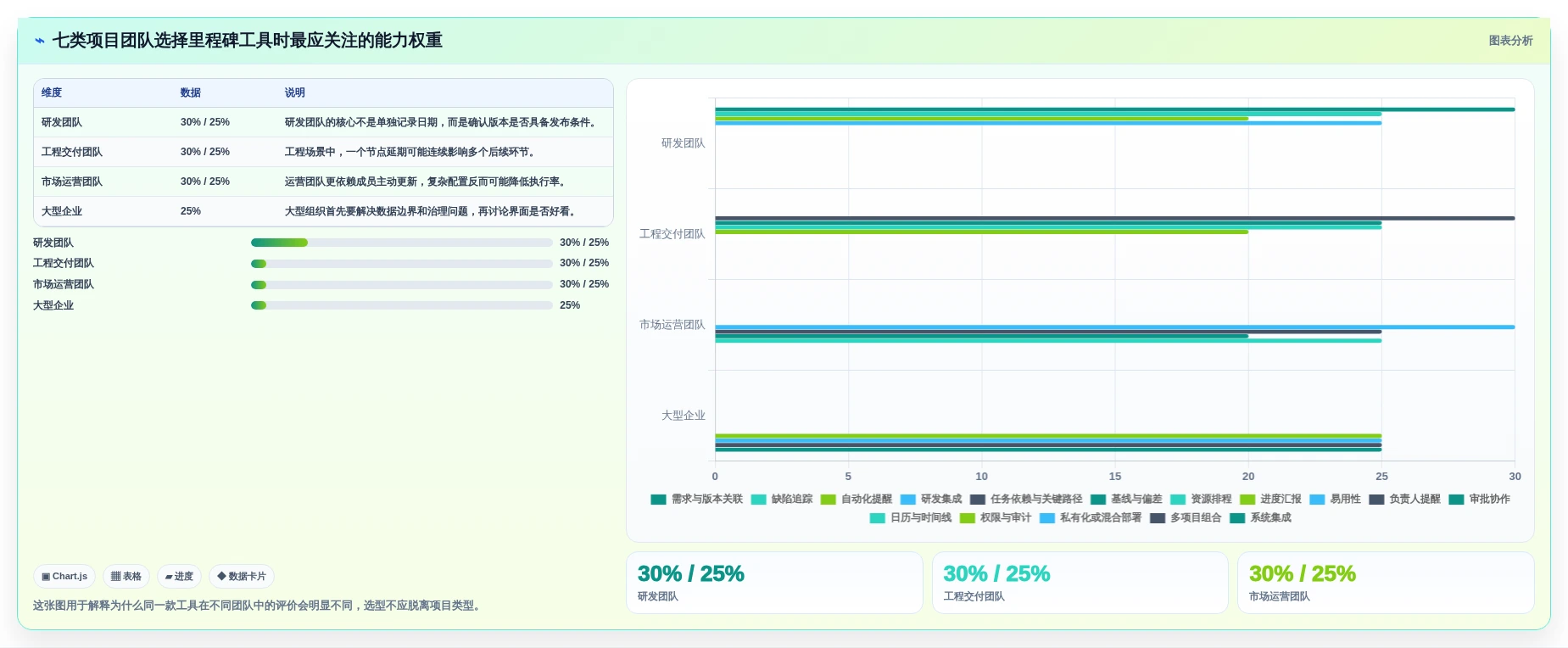Click the 工程交付团队 30% / 25% stat card
The height and width of the screenshot is (648, 1568).
click(1080, 583)
